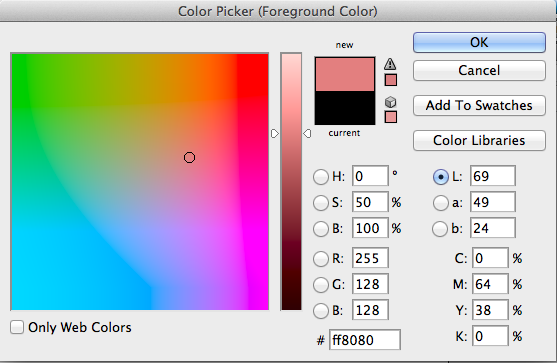Click the Lab b field showing 24
Image resolution: width=557 pixels, height=363 pixels.
pyautogui.click(x=493, y=228)
